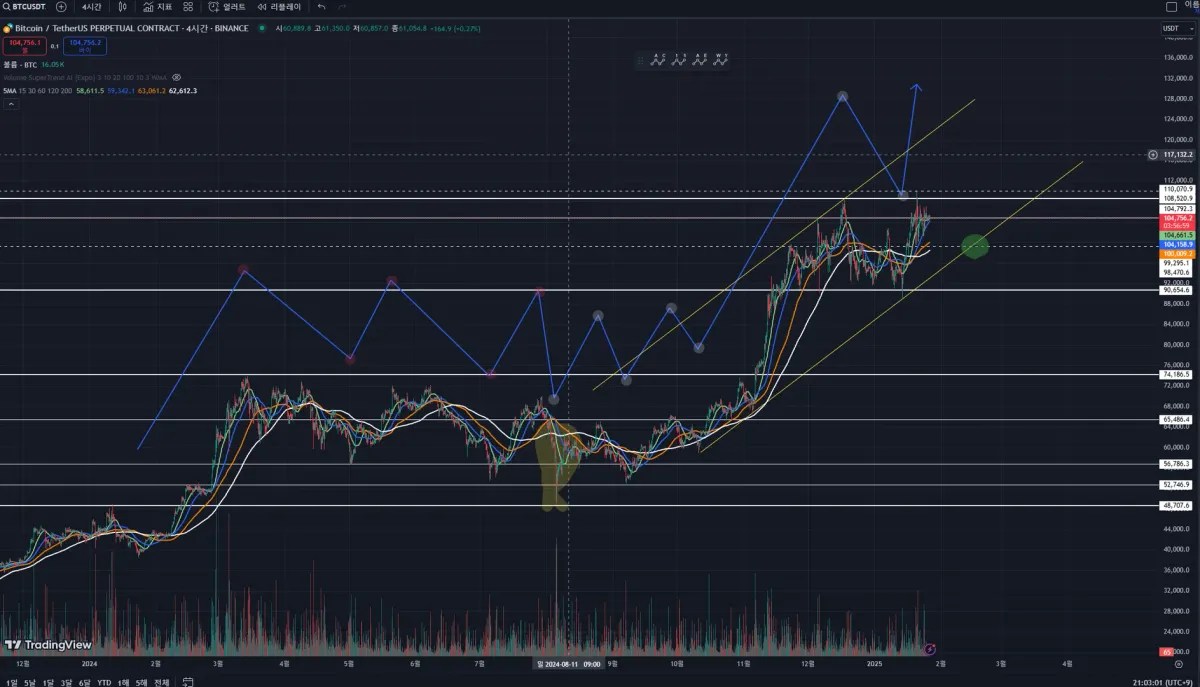Click the add symbol plus icon
The height and width of the screenshot is (687, 1200).
61,6
